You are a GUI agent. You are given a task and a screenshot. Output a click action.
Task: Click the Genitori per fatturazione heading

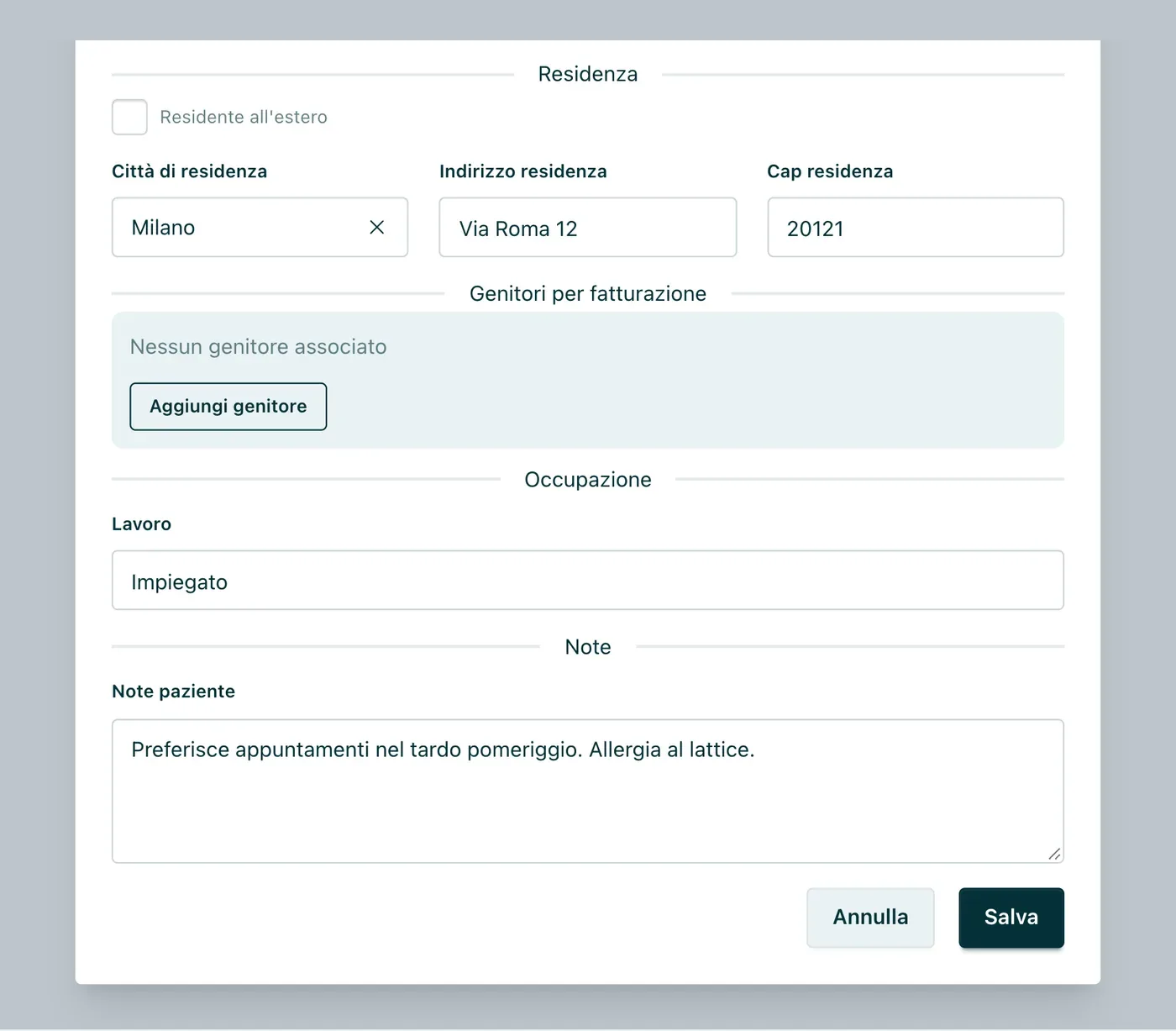click(588, 293)
